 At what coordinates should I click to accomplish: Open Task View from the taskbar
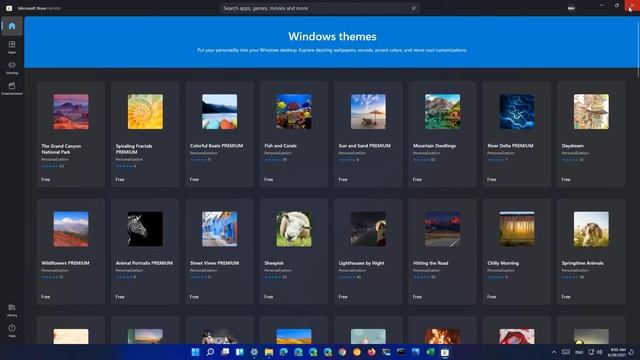point(225,352)
